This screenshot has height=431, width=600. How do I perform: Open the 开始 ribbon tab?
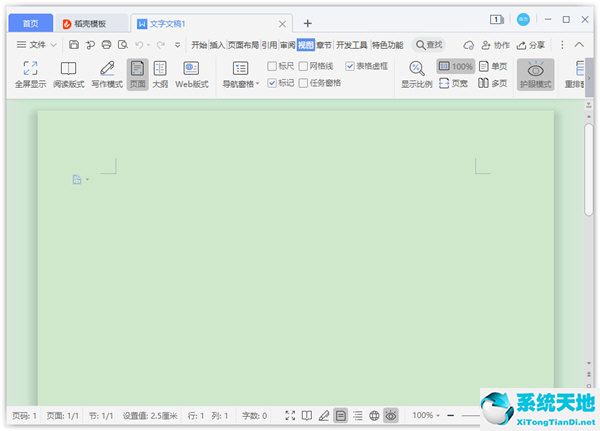pyautogui.click(x=199, y=45)
